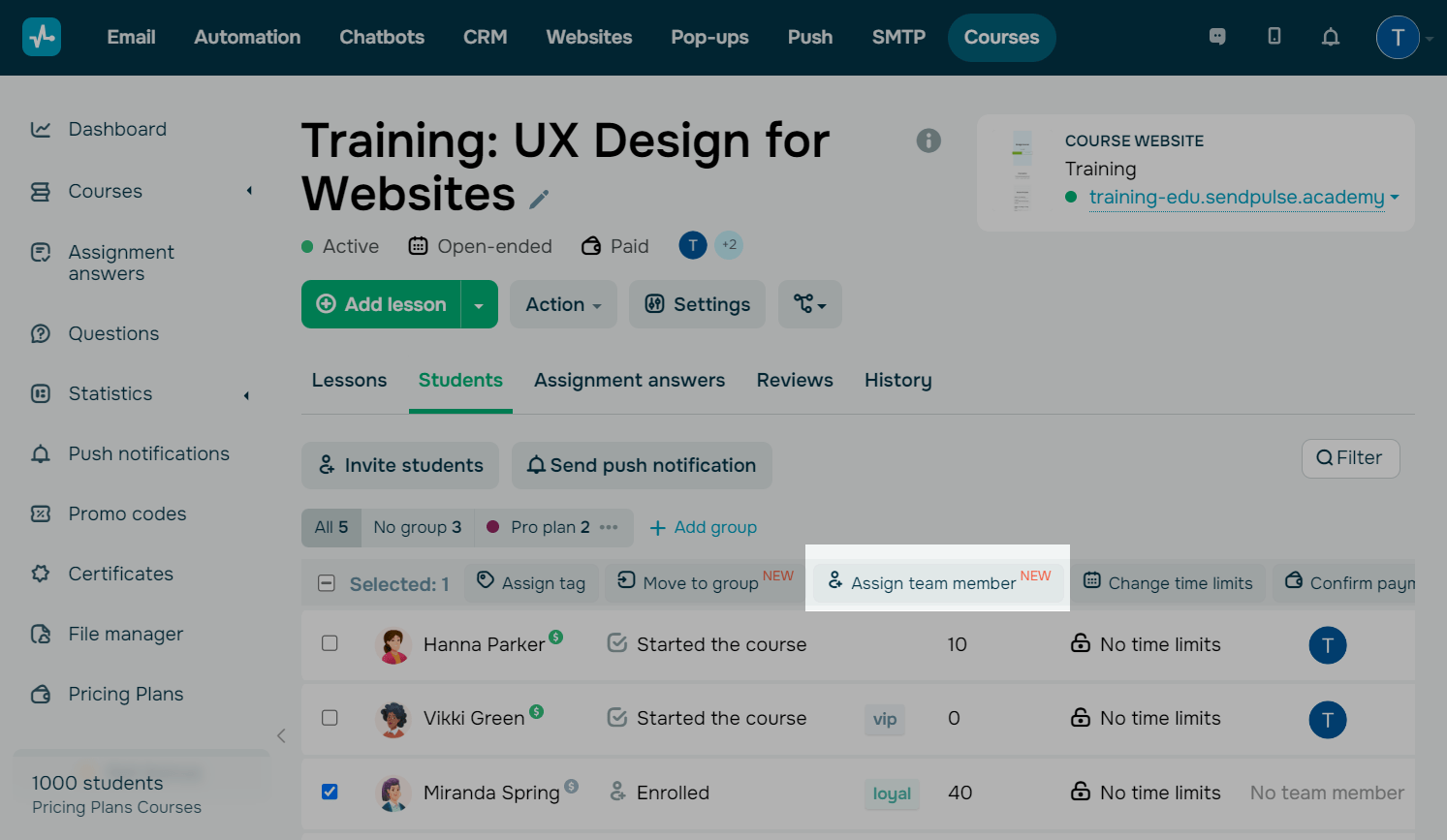Click the pencil icon to edit course title
Screen dimensions: 1447x840
coord(539,200)
